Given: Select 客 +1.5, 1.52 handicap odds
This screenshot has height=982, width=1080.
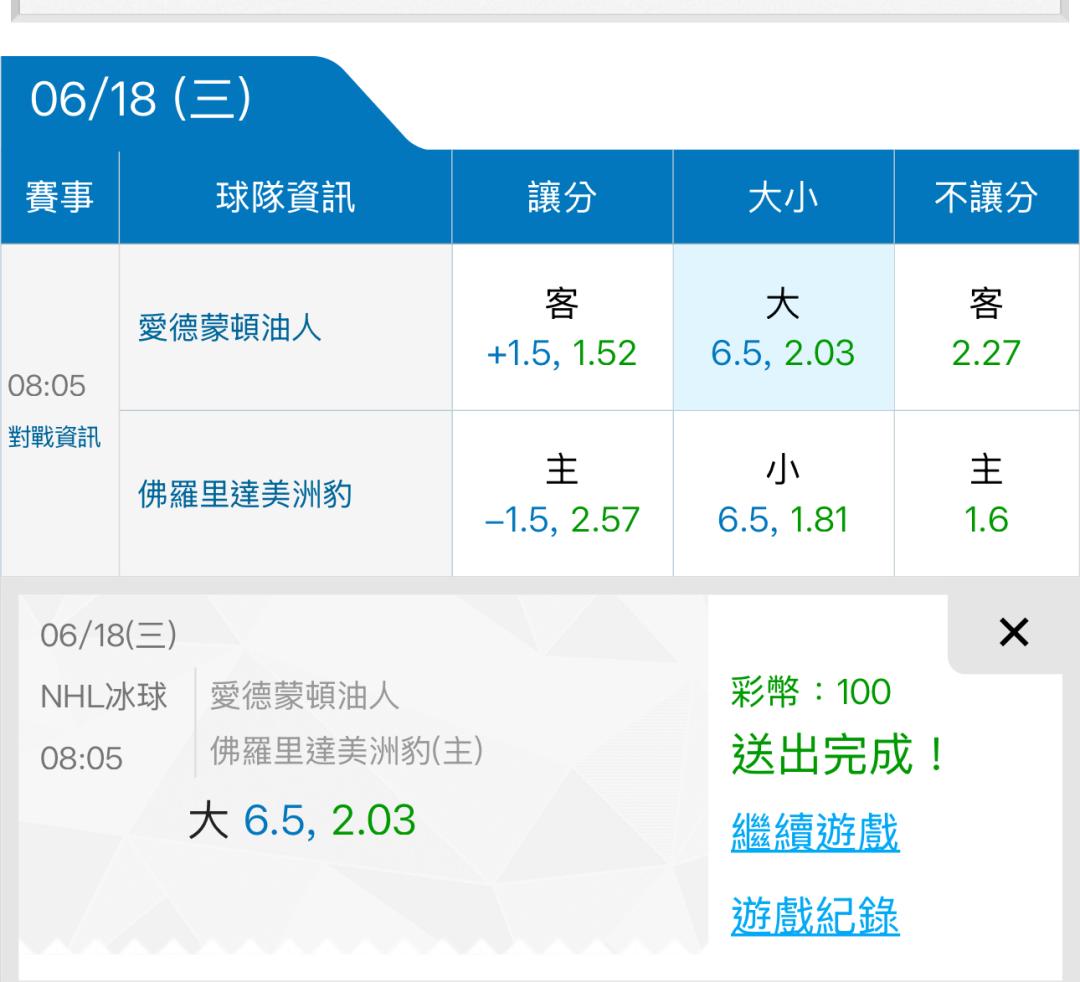Looking at the screenshot, I should [x=561, y=328].
